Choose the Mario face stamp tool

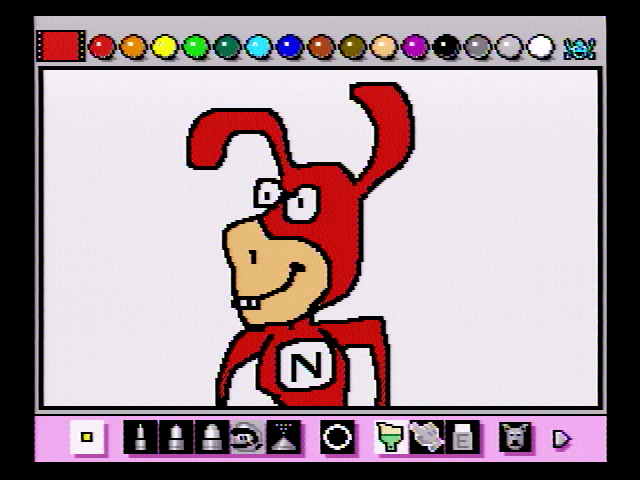[x=247, y=437]
